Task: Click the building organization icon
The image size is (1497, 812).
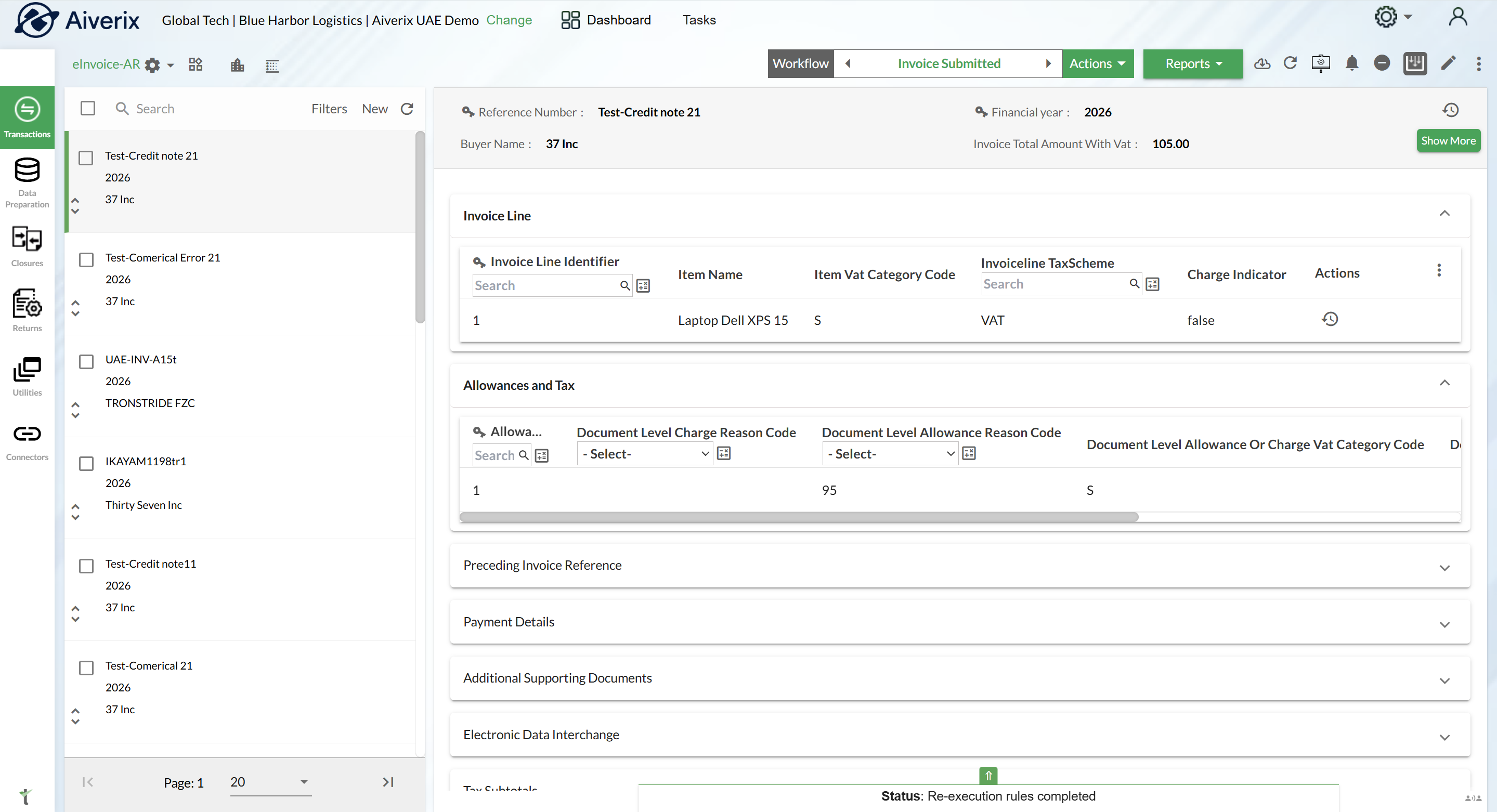Action: [237, 64]
